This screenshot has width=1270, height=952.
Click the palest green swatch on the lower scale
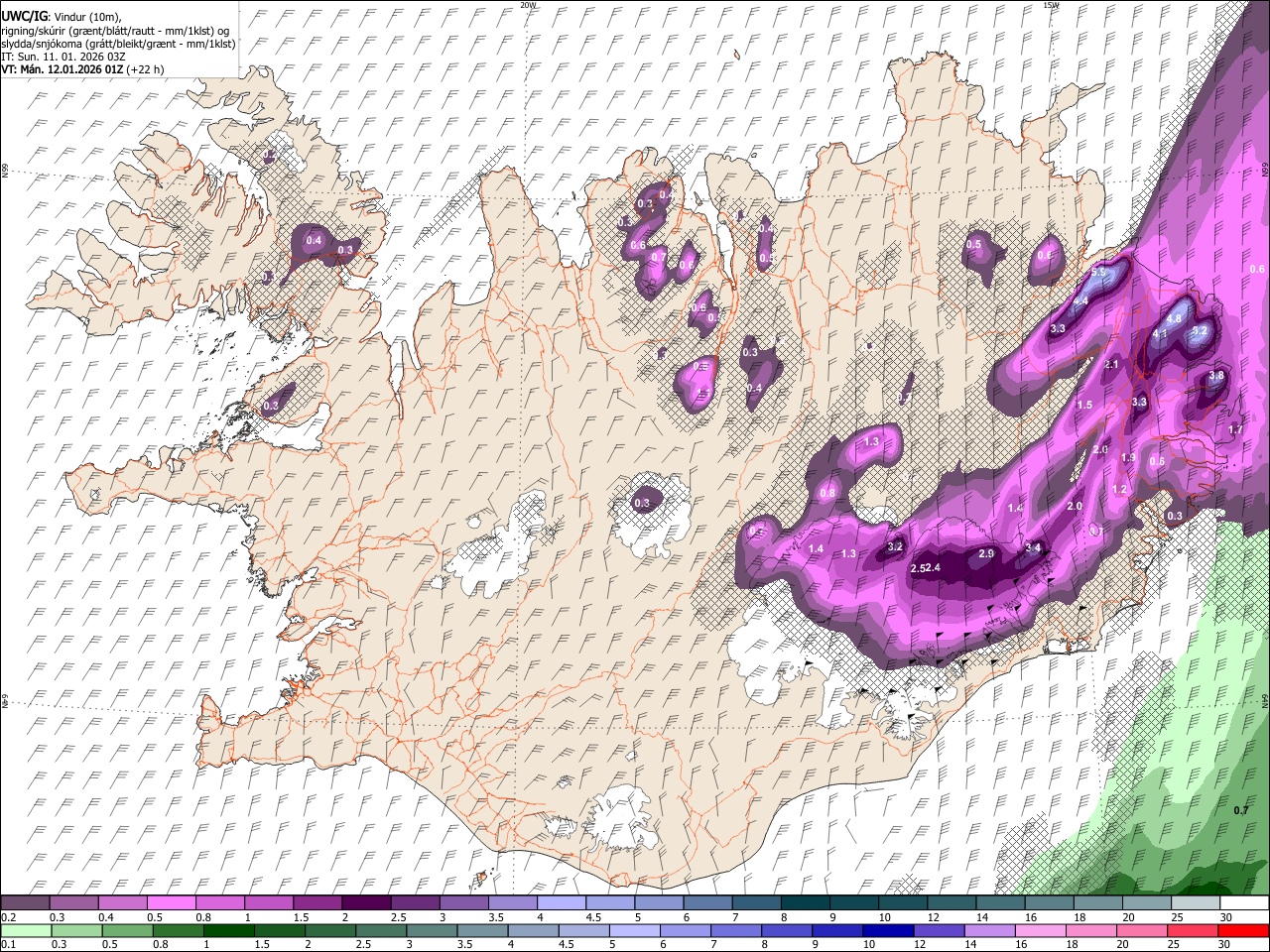[x=27, y=930]
